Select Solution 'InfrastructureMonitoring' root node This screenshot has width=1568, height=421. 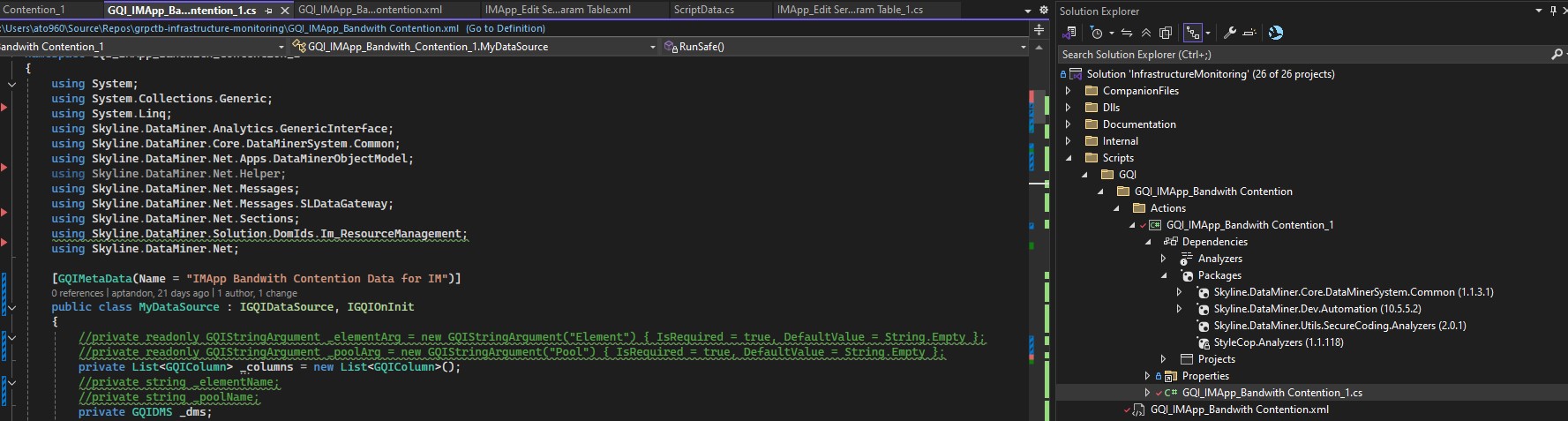(x=1210, y=74)
